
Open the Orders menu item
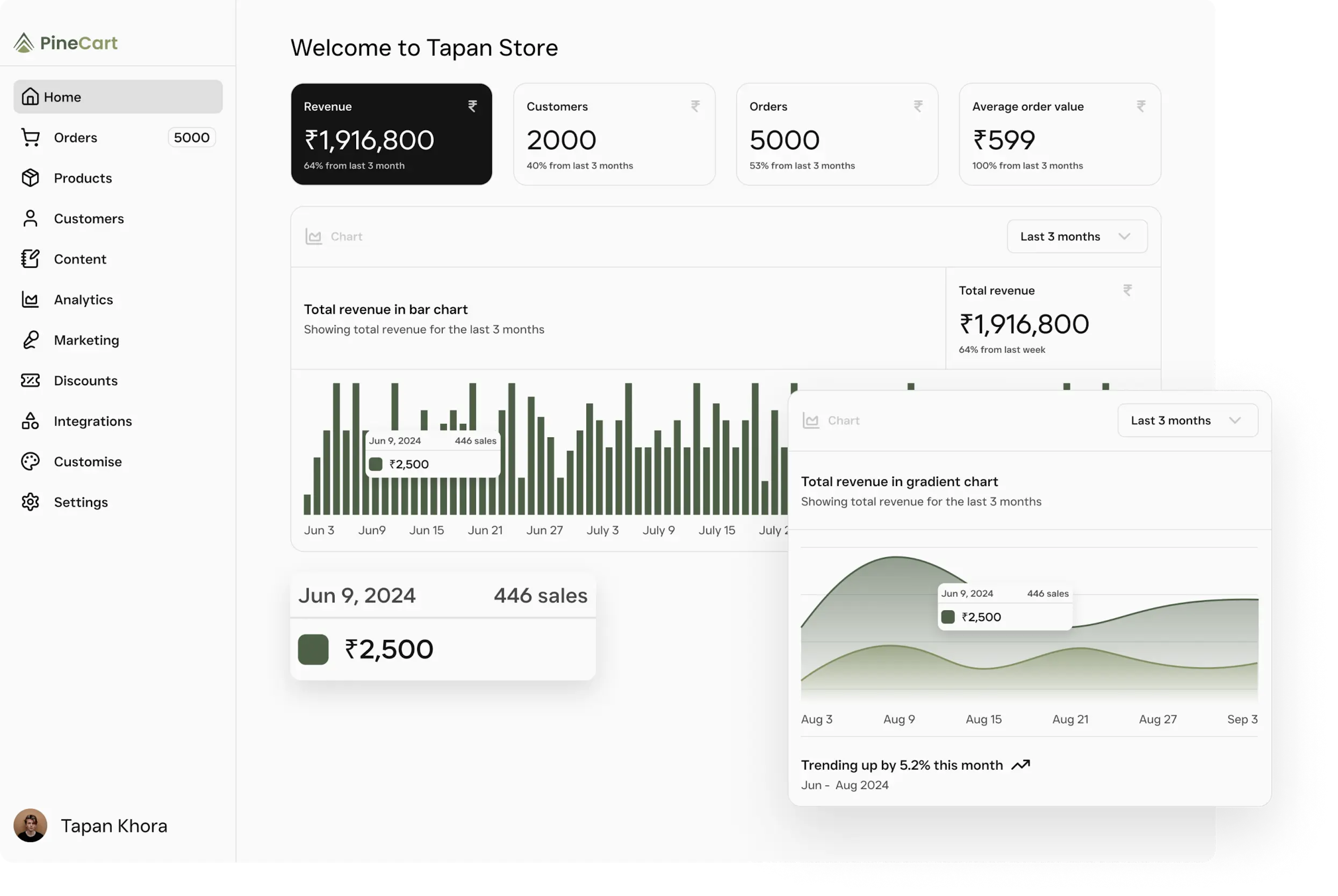(118, 137)
